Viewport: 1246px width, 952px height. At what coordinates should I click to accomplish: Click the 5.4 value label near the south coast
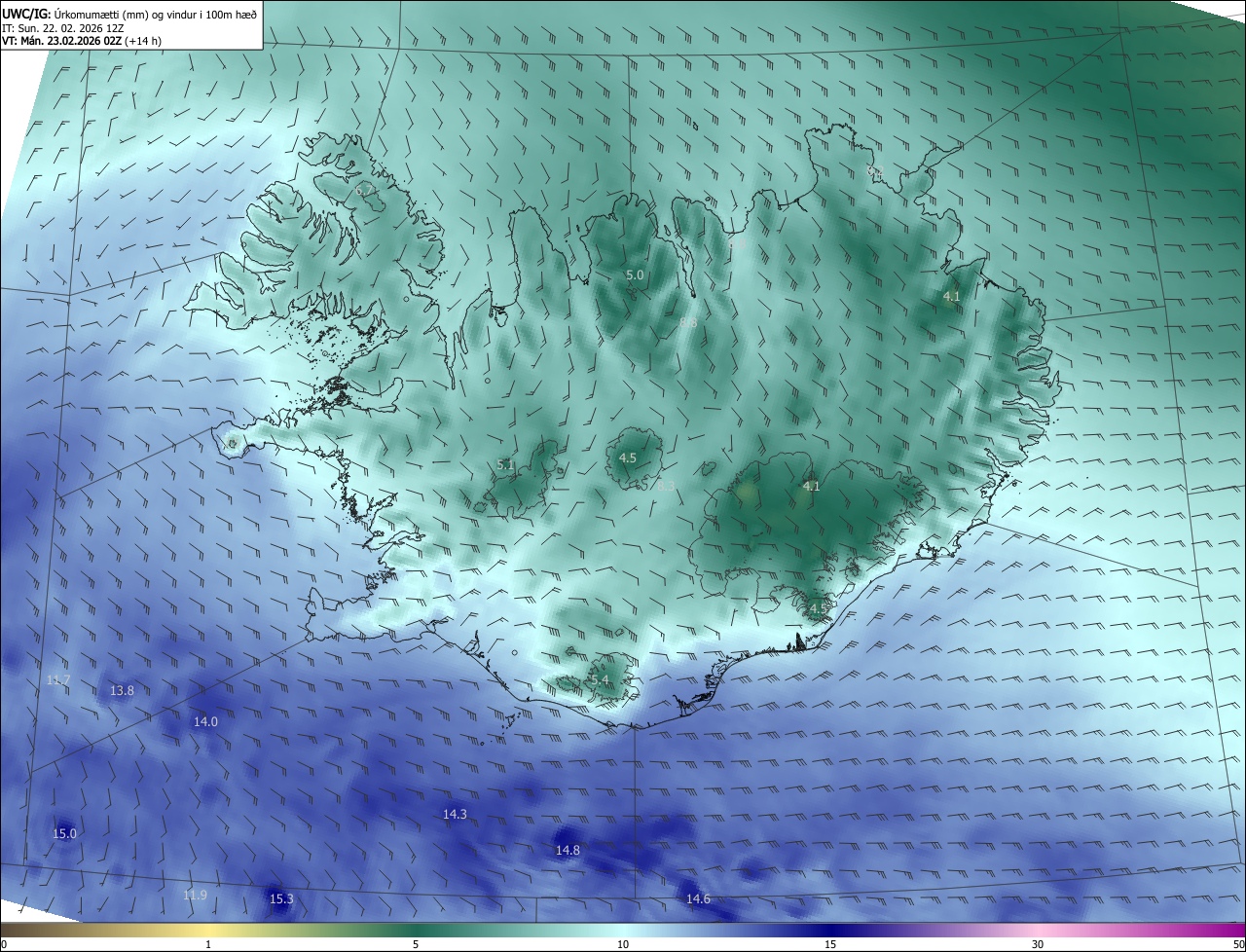(x=599, y=679)
